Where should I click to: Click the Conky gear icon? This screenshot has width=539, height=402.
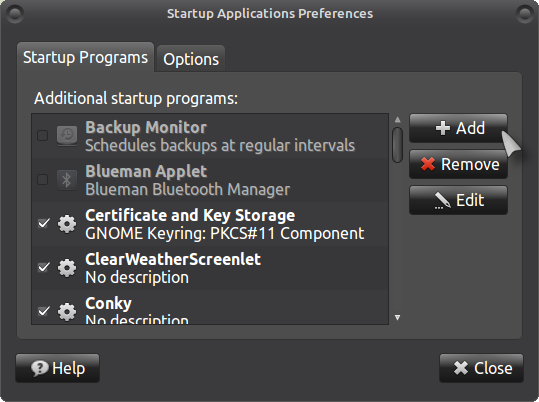[67, 312]
